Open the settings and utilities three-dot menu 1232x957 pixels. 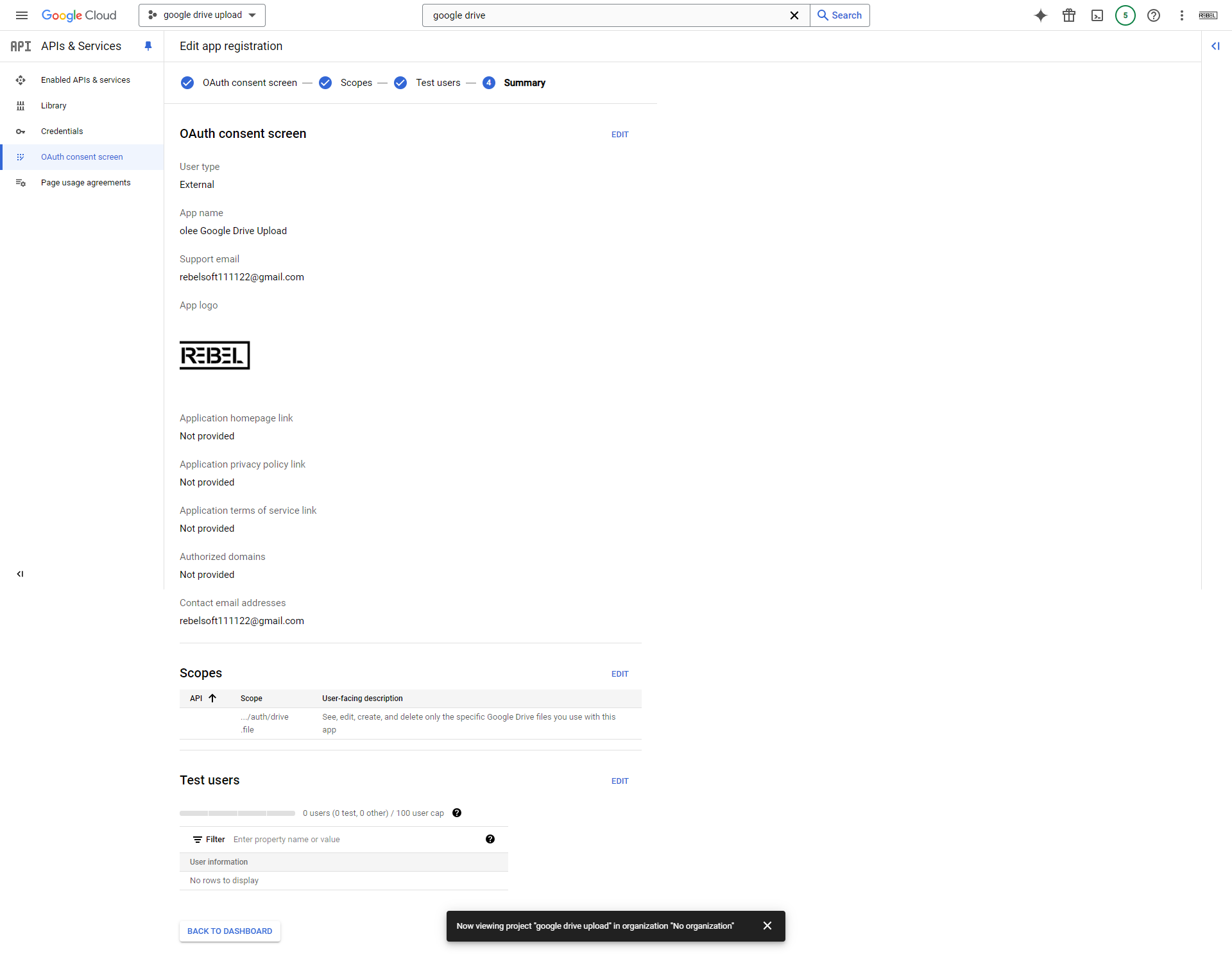(x=1182, y=15)
